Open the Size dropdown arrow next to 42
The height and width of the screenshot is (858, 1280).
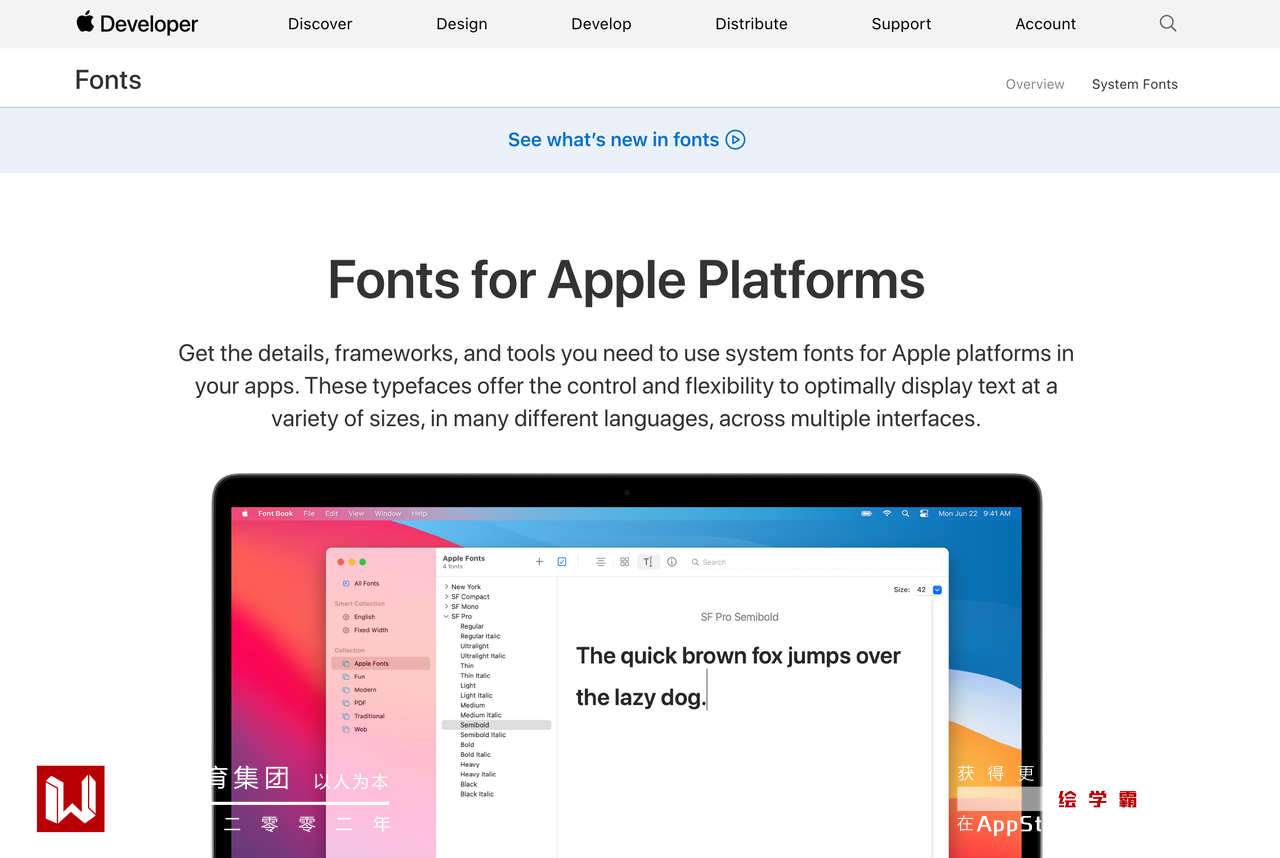[937, 590]
